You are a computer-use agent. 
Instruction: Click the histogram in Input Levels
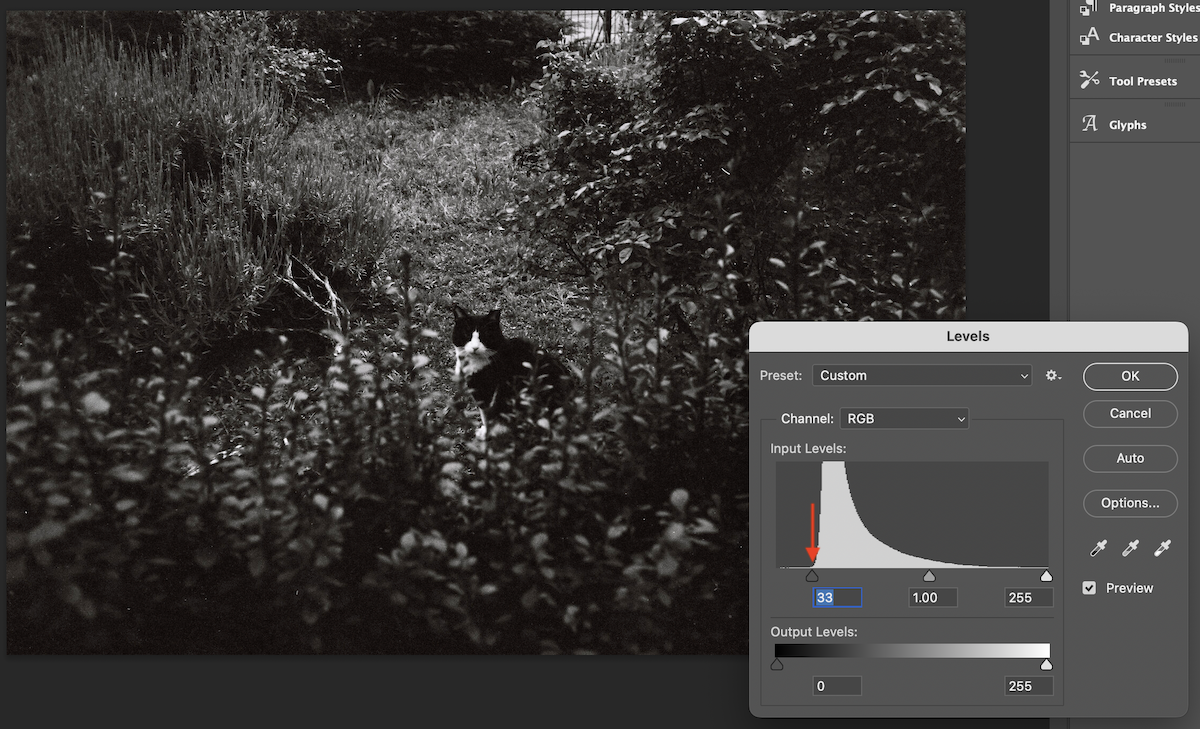point(912,515)
